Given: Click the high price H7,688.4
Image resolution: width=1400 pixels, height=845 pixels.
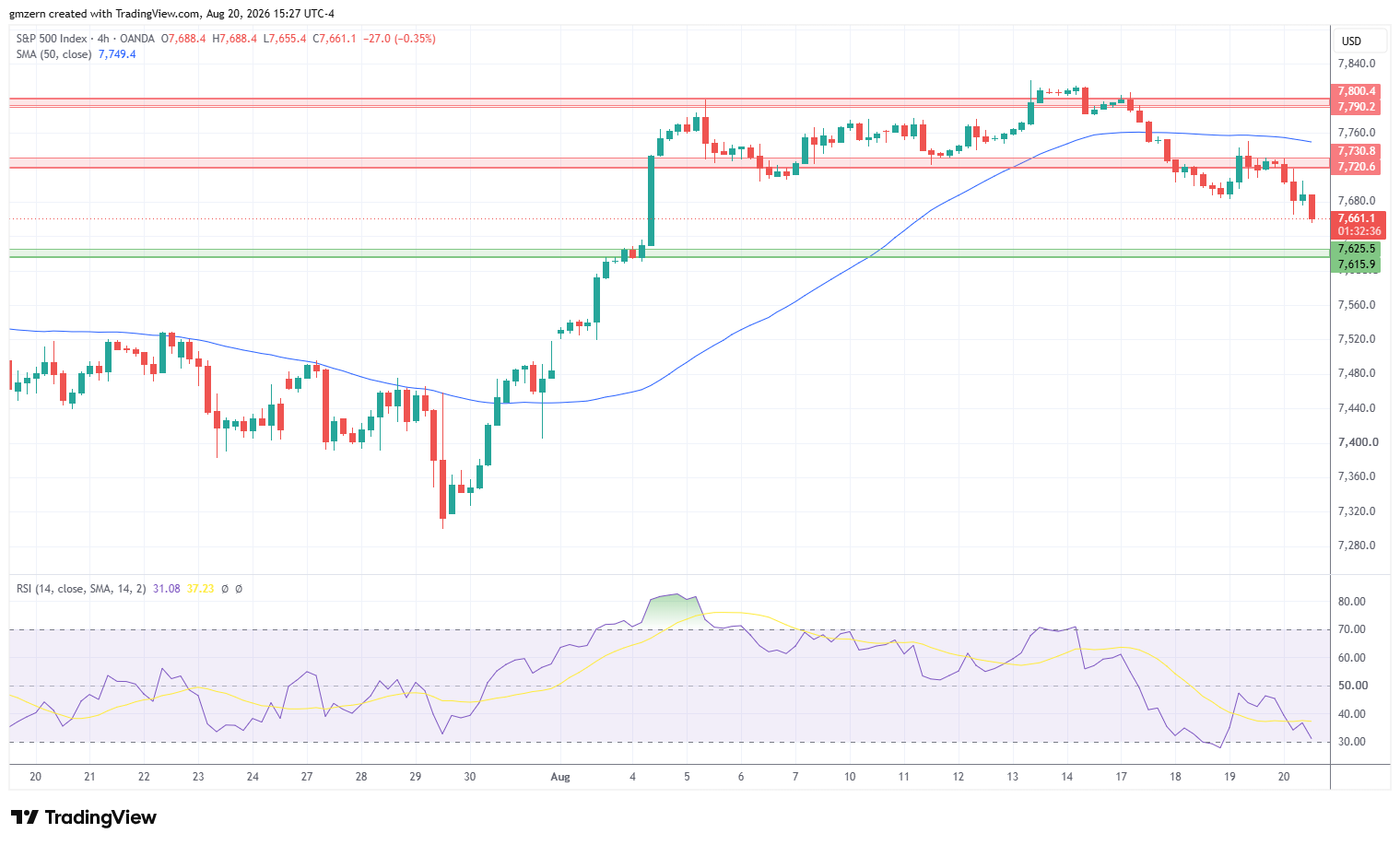Looking at the screenshot, I should pyautogui.click(x=234, y=39).
